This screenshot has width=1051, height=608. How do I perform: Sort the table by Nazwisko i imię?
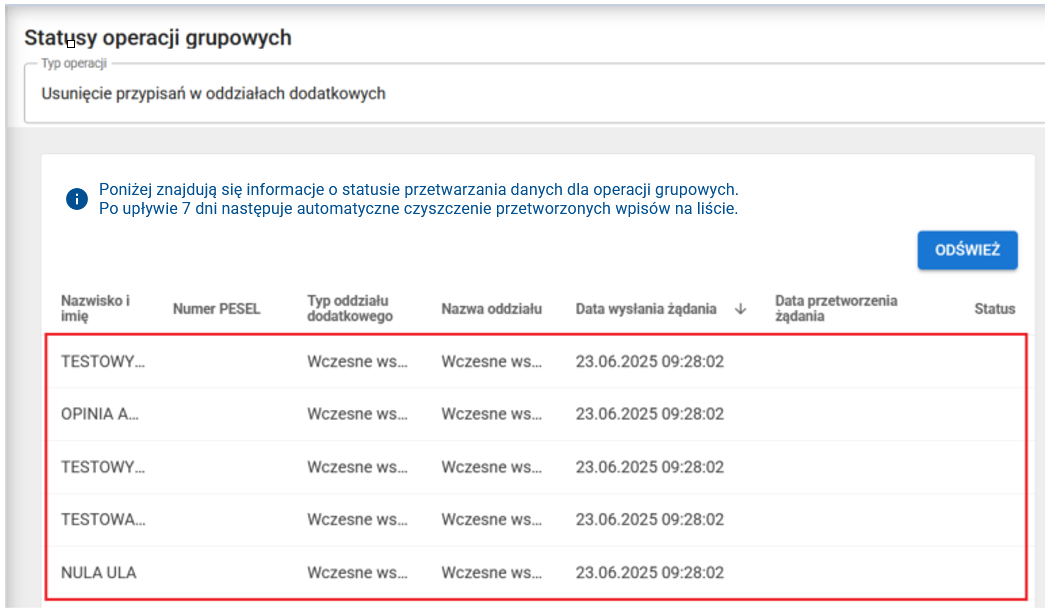pyautogui.click(x=84, y=308)
